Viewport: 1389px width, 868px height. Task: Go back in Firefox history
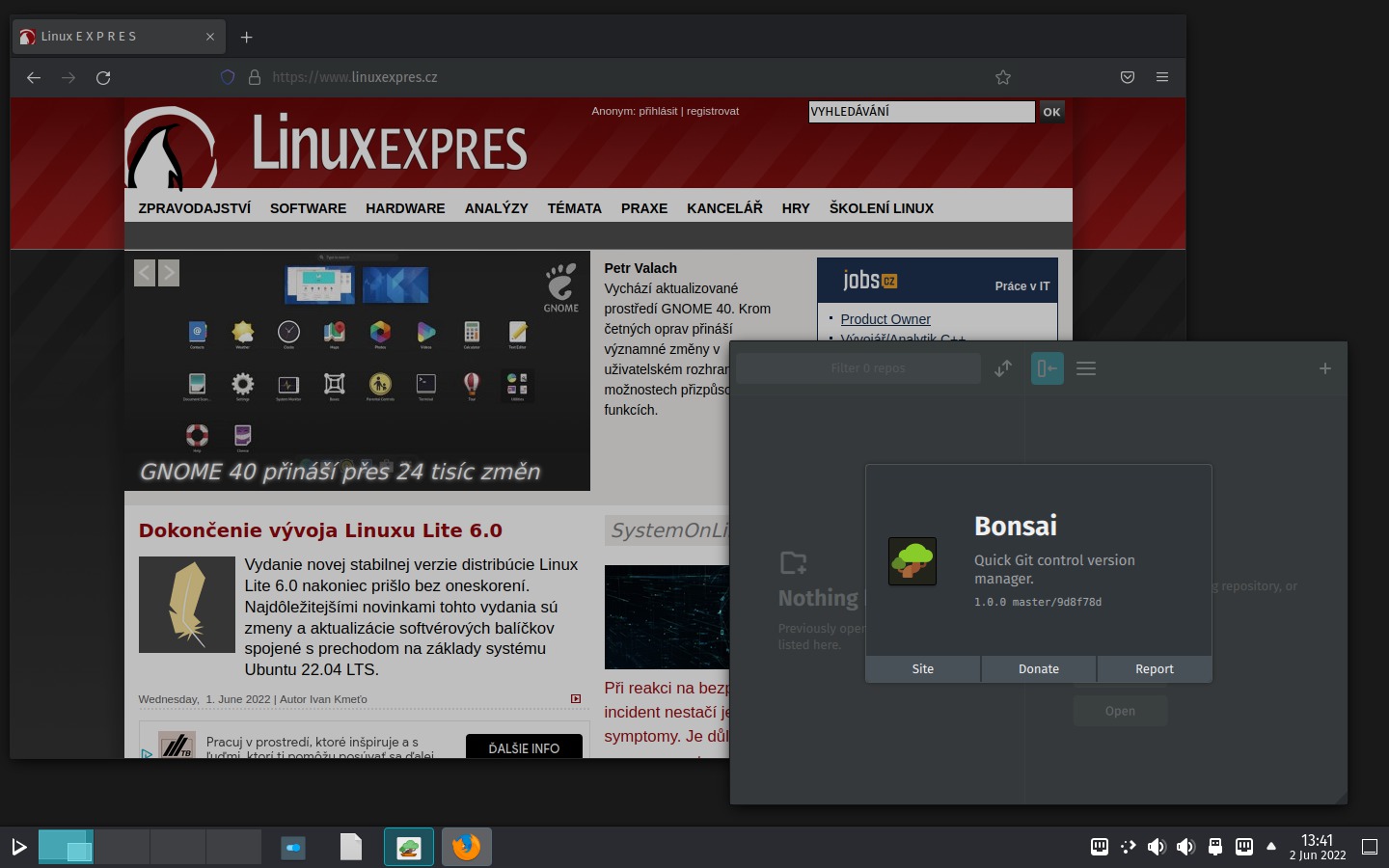pyautogui.click(x=34, y=77)
